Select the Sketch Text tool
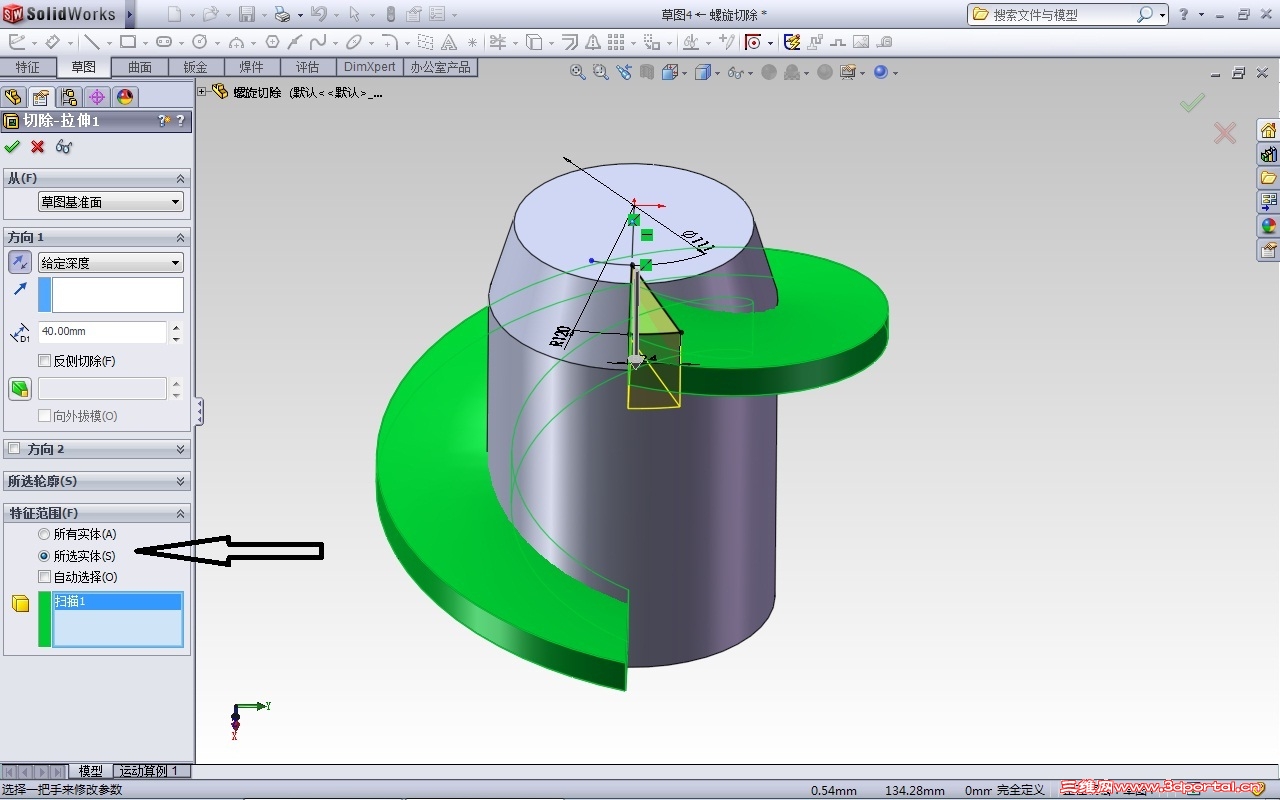Viewport: 1280px width, 800px height. pyautogui.click(x=449, y=42)
